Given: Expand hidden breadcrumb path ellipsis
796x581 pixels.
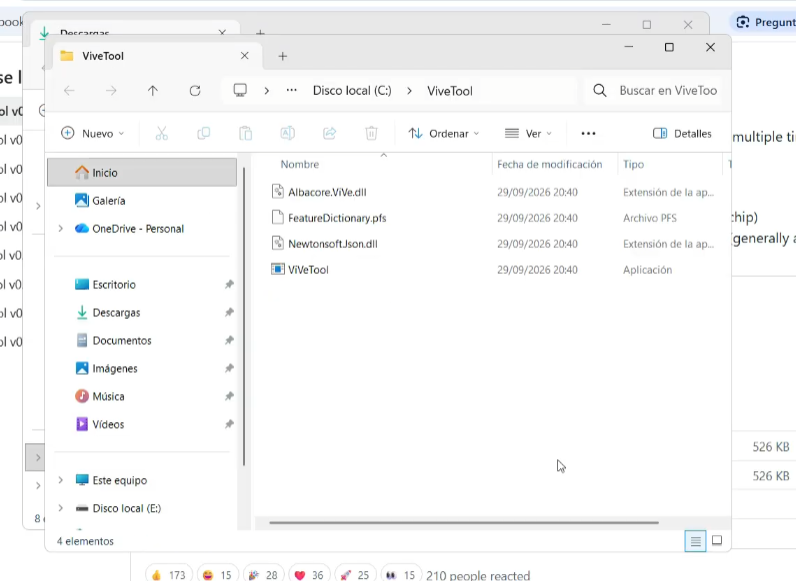Looking at the screenshot, I should point(291,90).
